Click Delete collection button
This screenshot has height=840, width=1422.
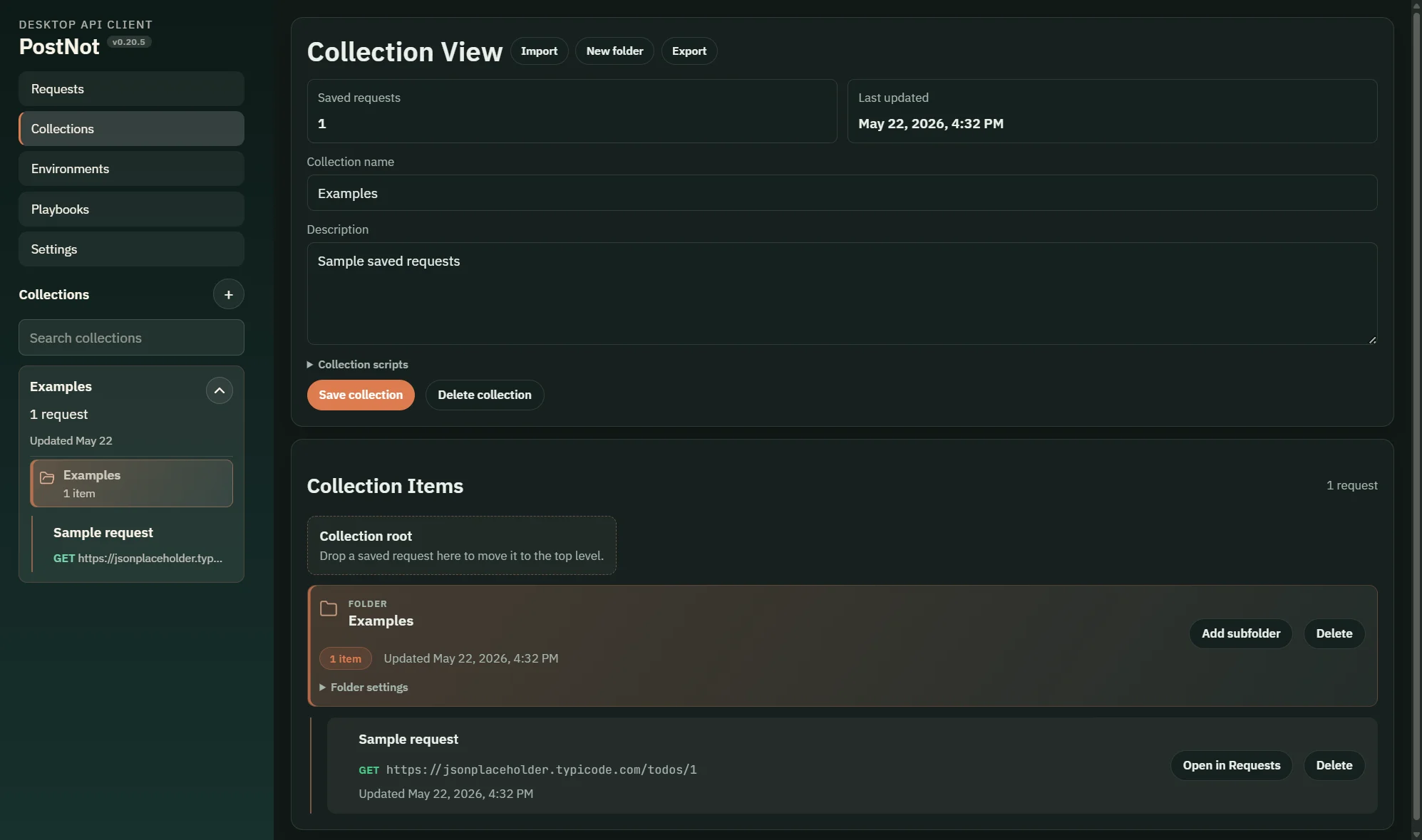[x=485, y=395]
